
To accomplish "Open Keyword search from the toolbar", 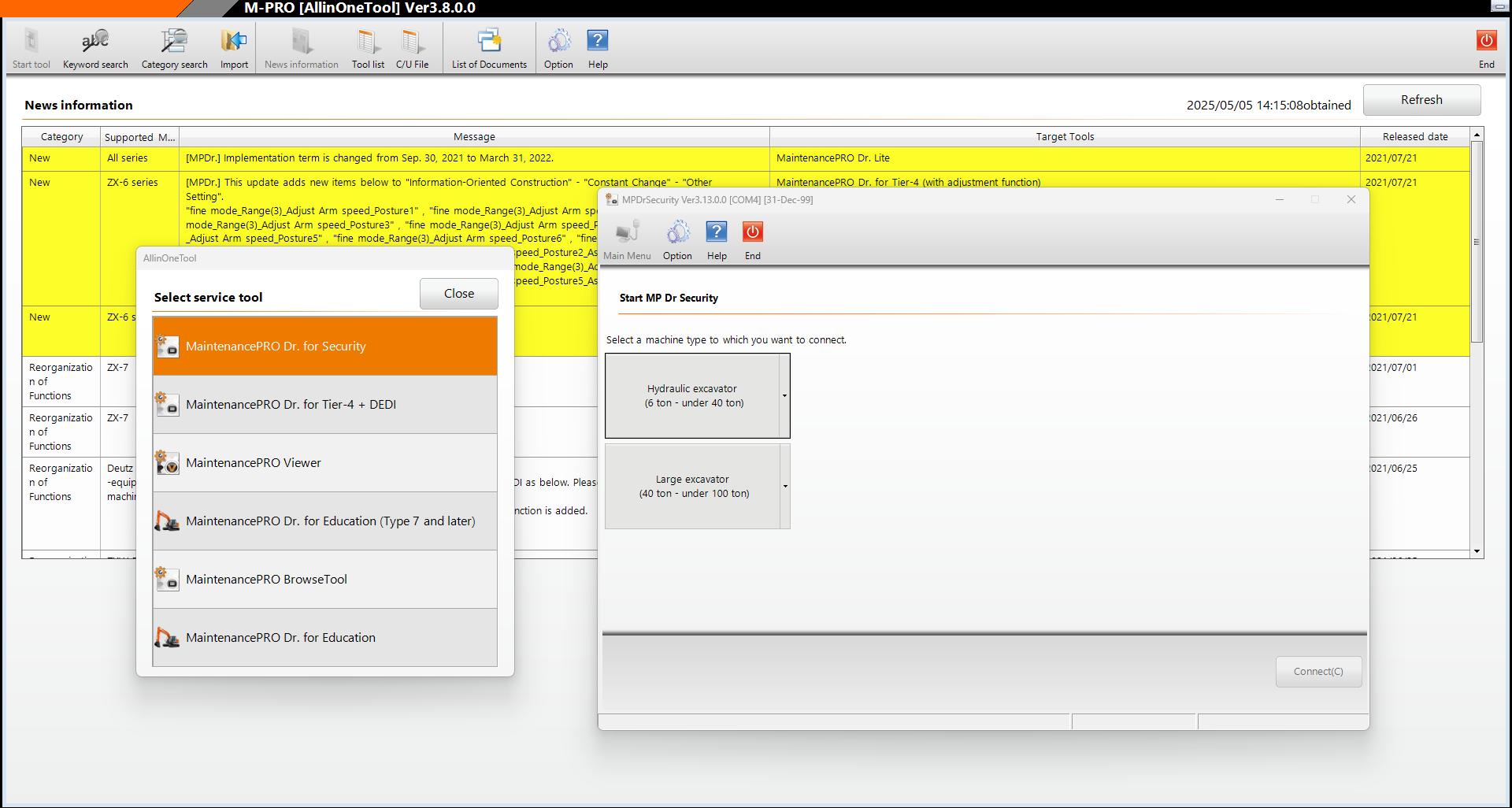I will click(95, 49).
